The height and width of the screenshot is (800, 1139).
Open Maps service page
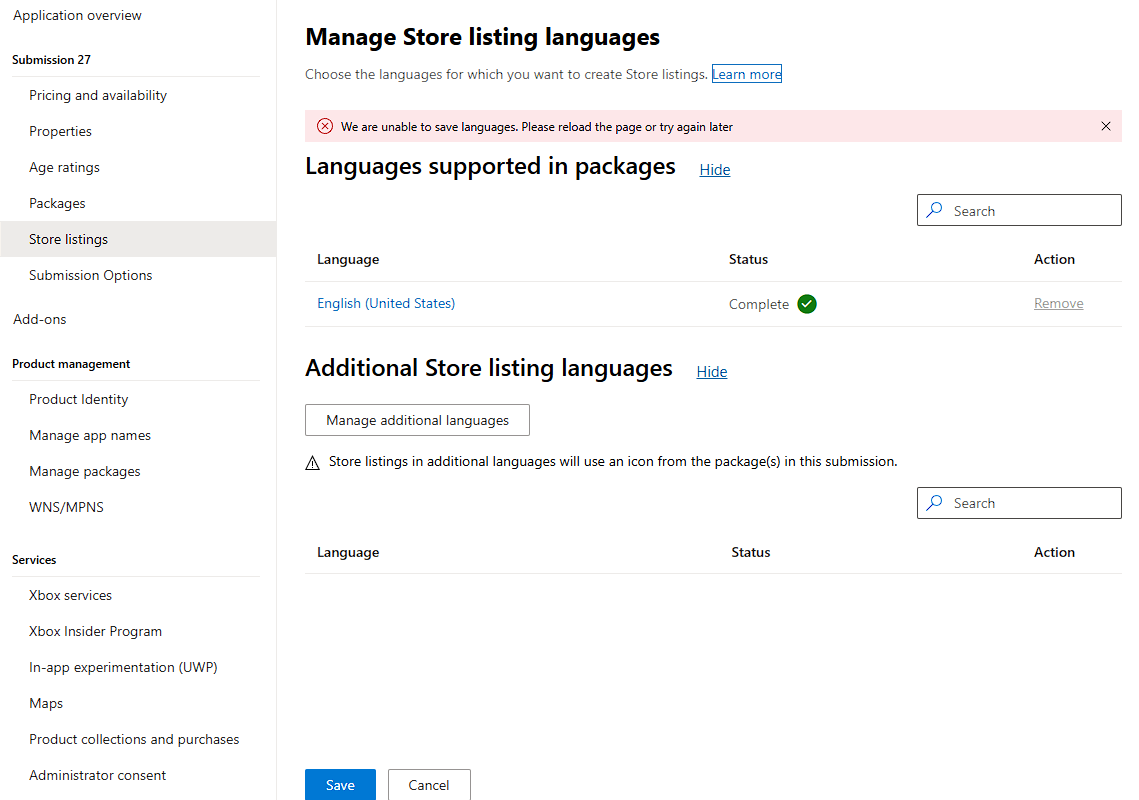tap(46, 703)
